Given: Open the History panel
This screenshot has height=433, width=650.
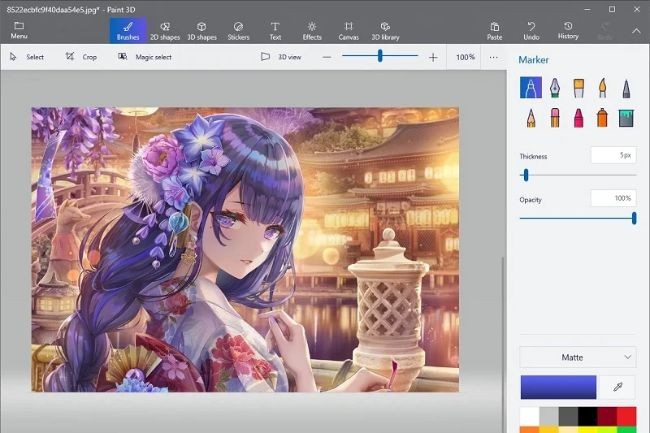Looking at the screenshot, I should pyautogui.click(x=568, y=30).
